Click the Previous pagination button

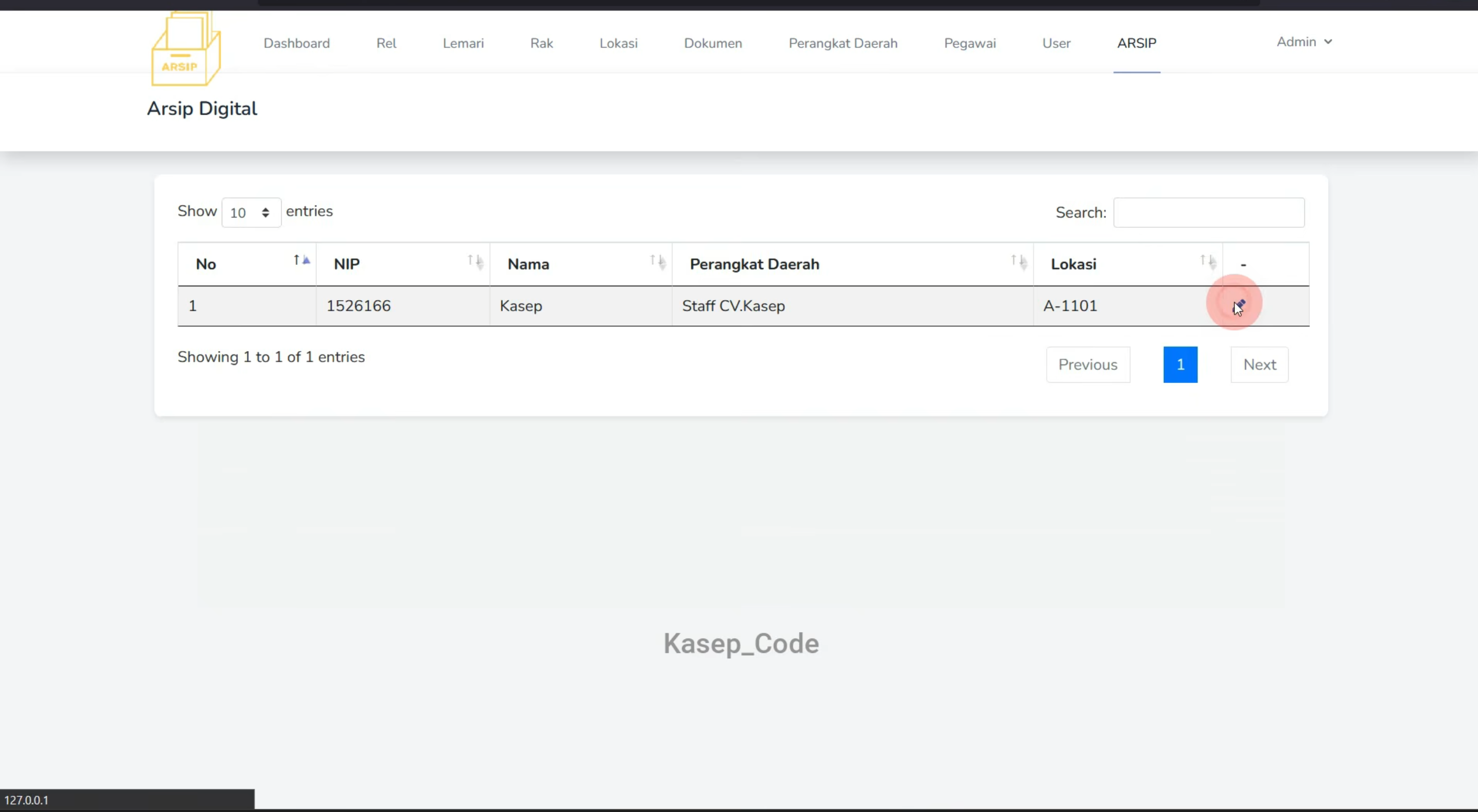[1088, 364]
